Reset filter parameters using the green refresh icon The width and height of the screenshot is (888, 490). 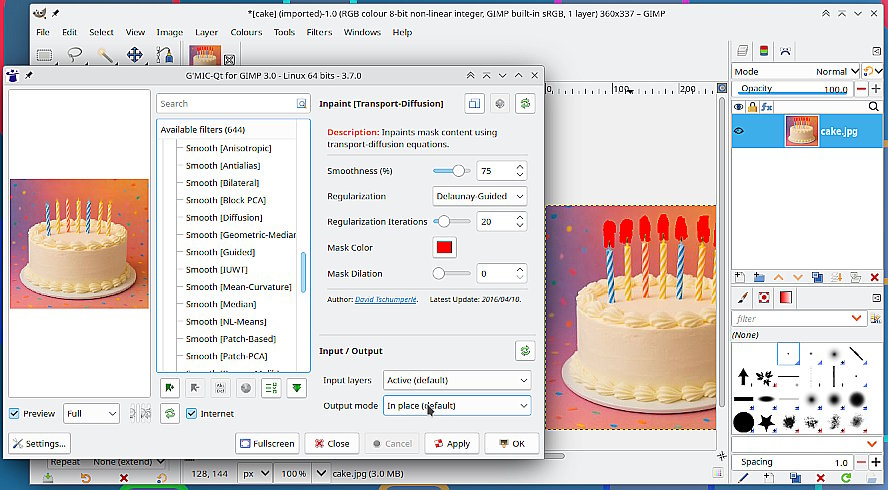point(525,103)
